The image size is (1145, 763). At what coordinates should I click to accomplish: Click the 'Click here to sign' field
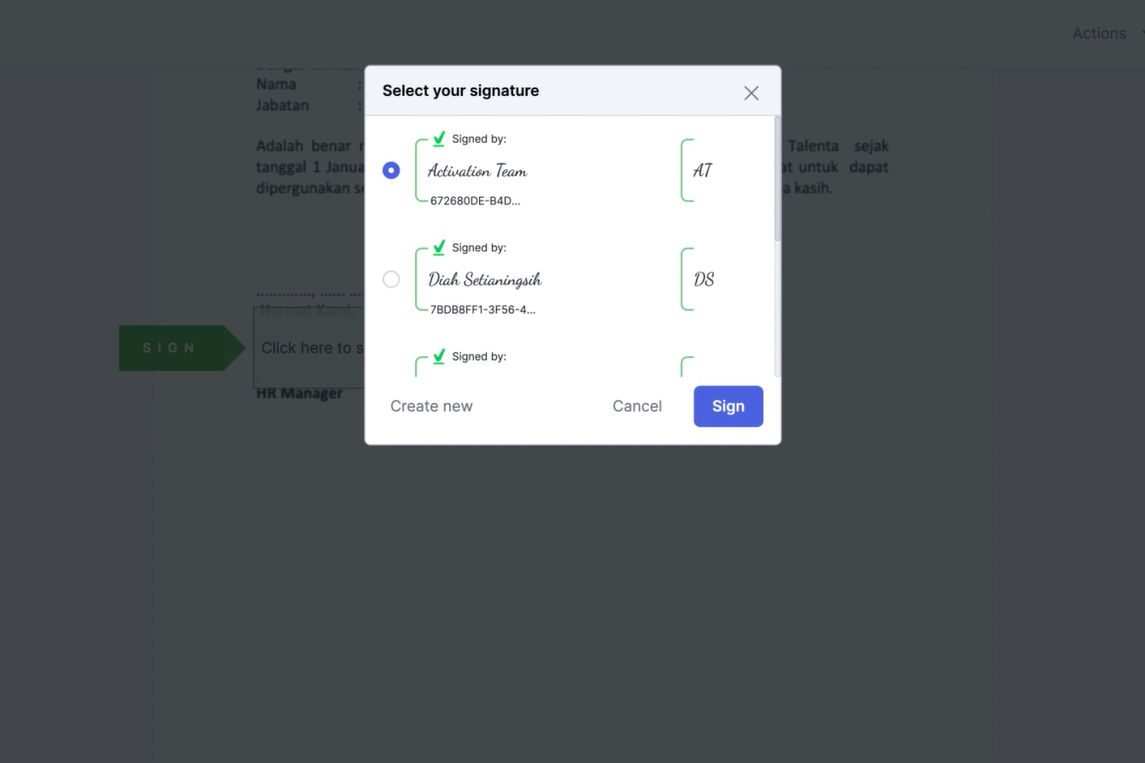click(310, 348)
